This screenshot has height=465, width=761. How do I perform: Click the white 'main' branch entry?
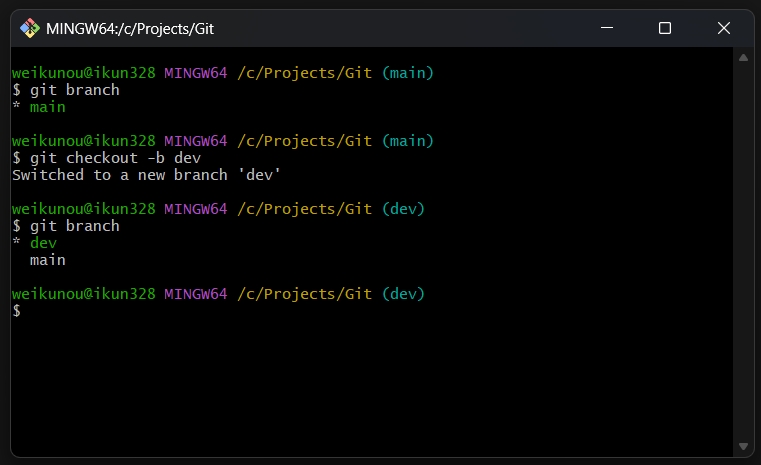pyautogui.click(x=48, y=260)
